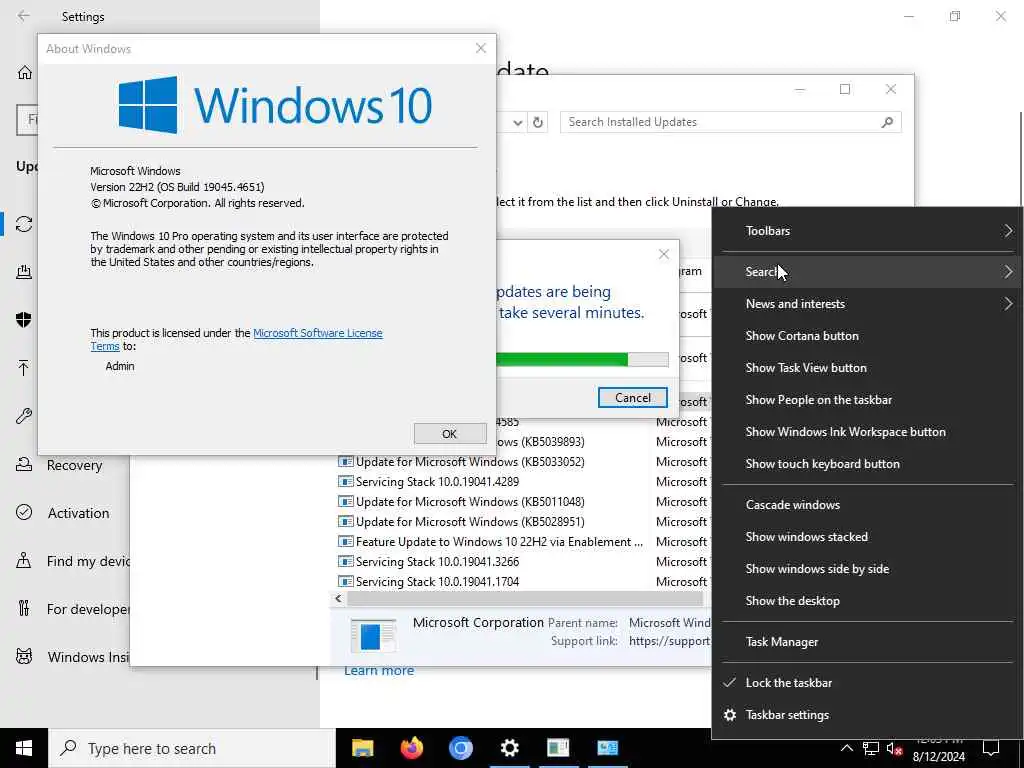The width and height of the screenshot is (1024, 768).
Task: Expand the Search submenu
Action: tap(867, 272)
